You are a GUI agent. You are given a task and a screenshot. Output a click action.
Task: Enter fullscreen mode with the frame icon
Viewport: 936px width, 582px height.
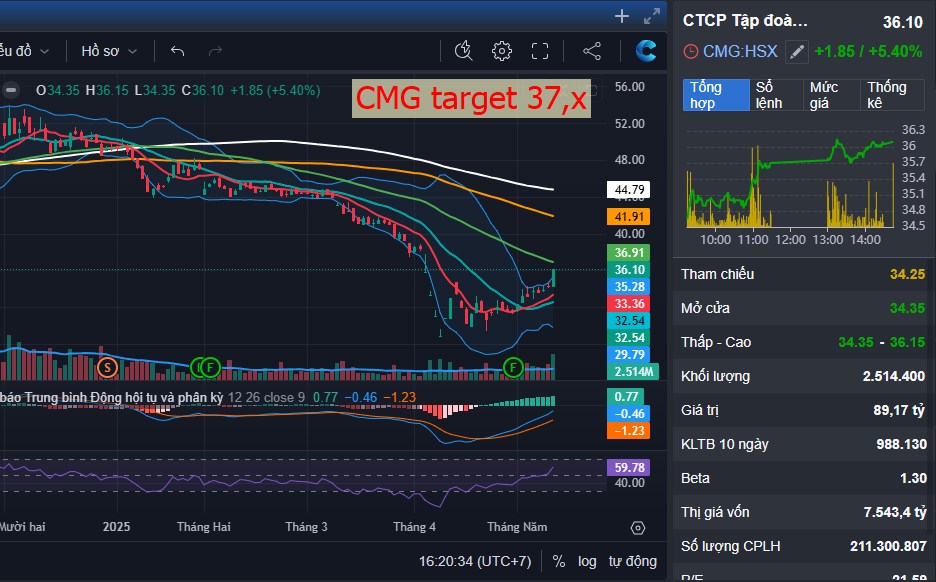540,51
